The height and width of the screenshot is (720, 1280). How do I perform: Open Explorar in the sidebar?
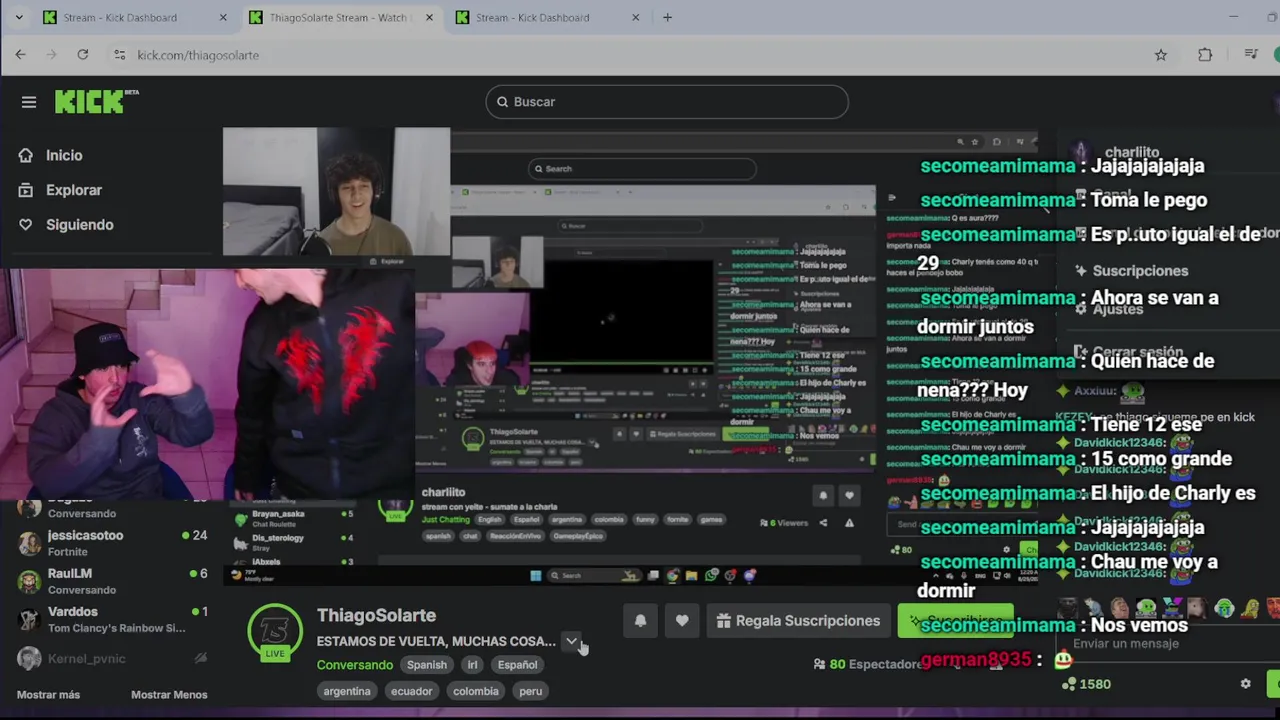(x=74, y=190)
